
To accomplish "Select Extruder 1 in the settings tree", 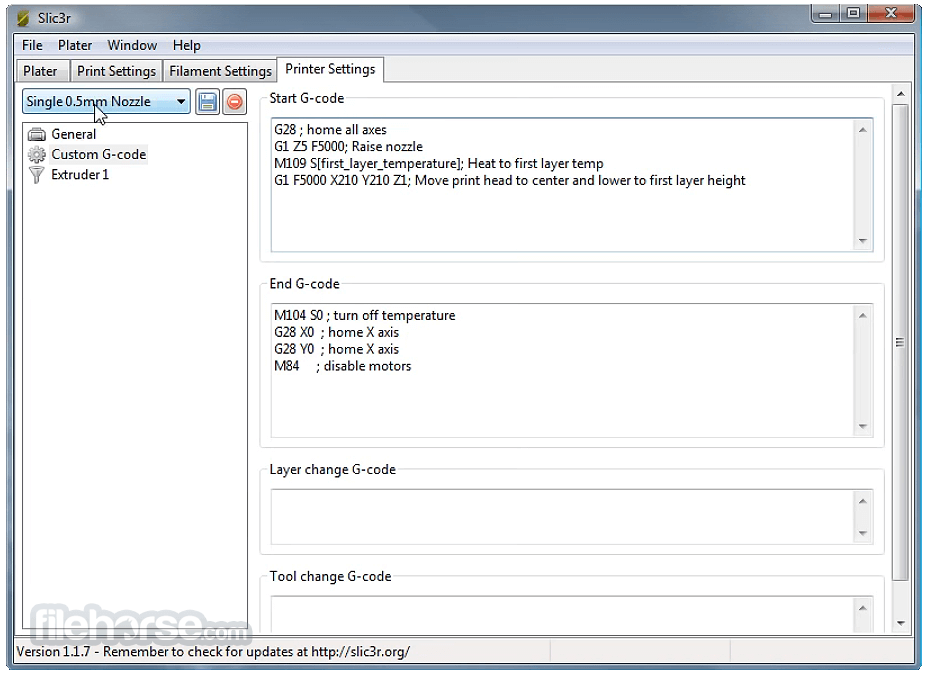I will click(x=80, y=175).
